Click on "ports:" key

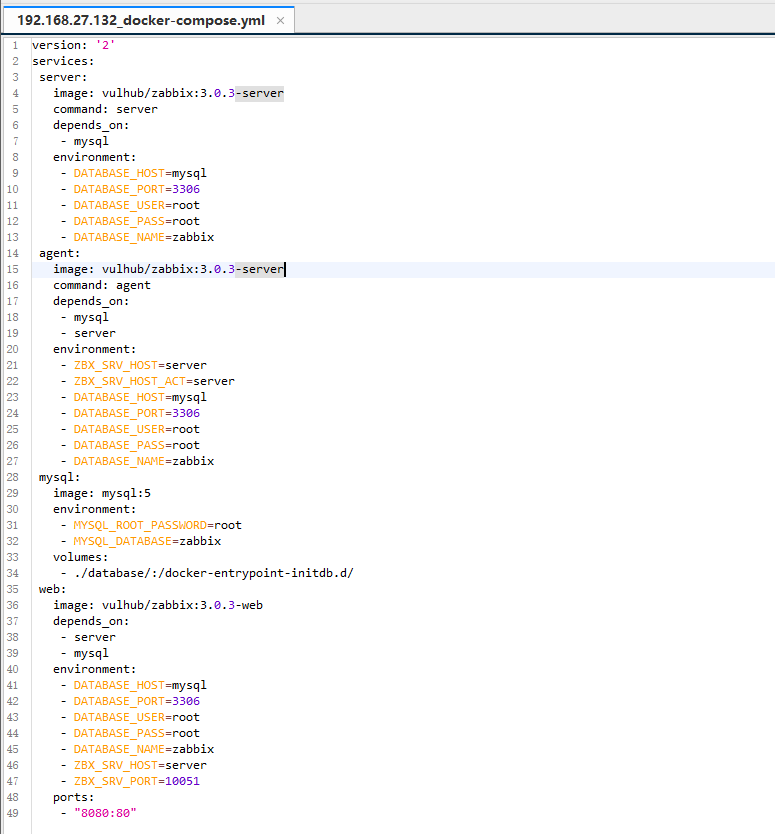coord(73,797)
